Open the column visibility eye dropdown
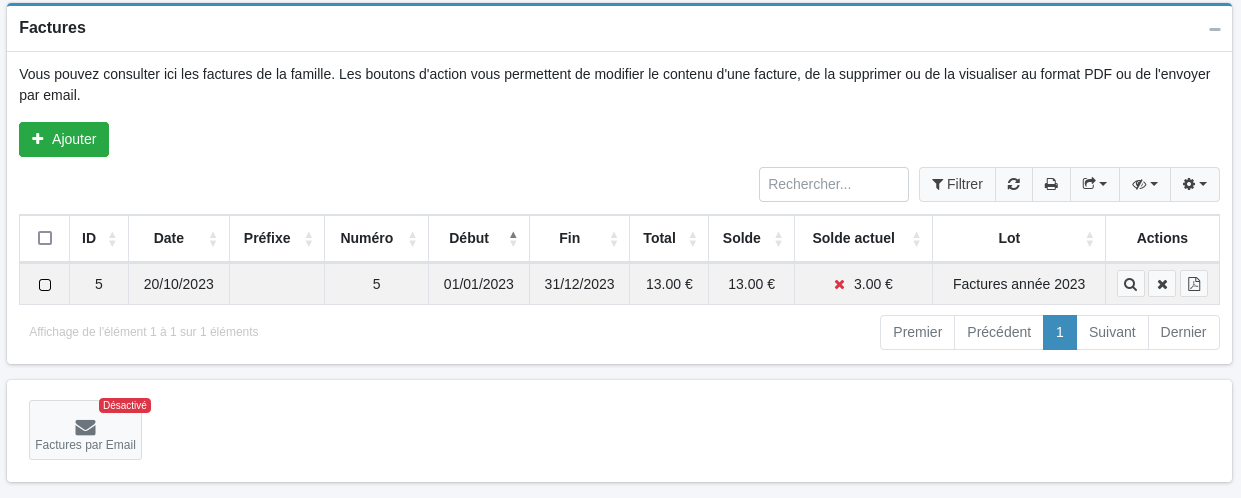1241x498 pixels. pos(1144,184)
